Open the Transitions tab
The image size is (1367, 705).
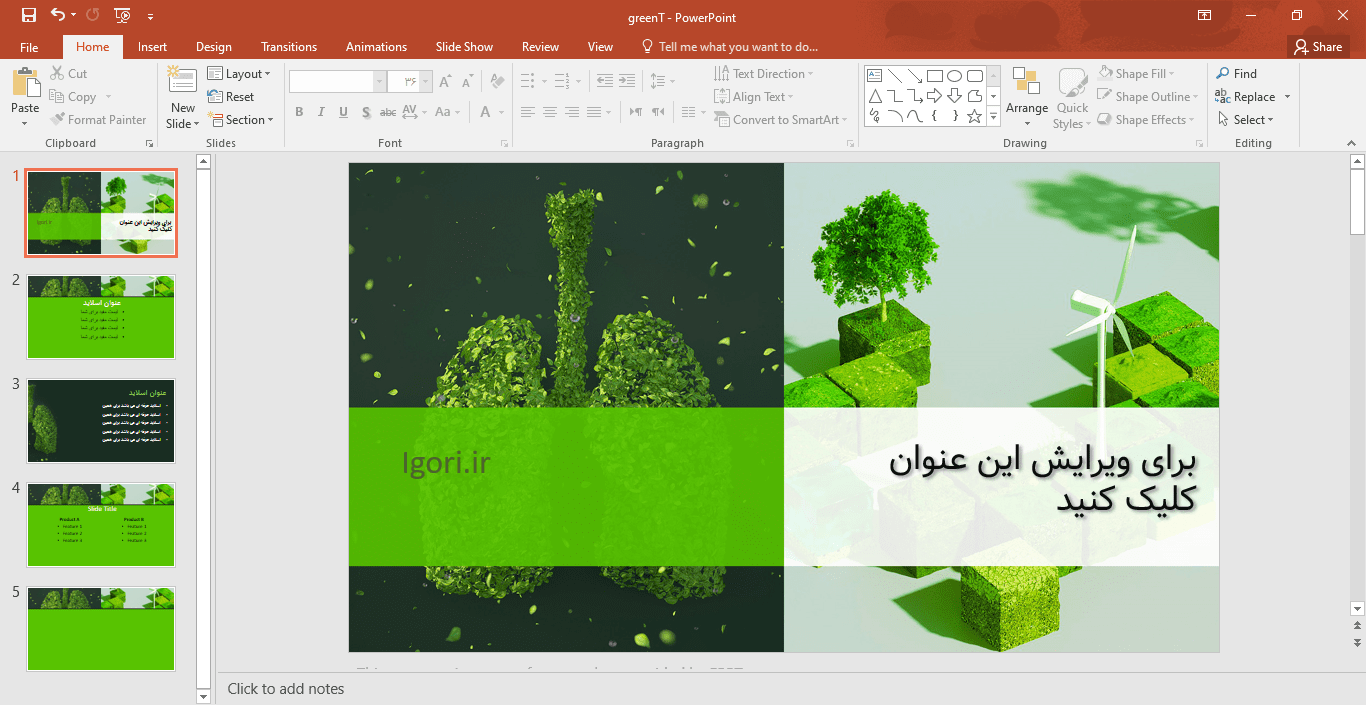click(288, 47)
